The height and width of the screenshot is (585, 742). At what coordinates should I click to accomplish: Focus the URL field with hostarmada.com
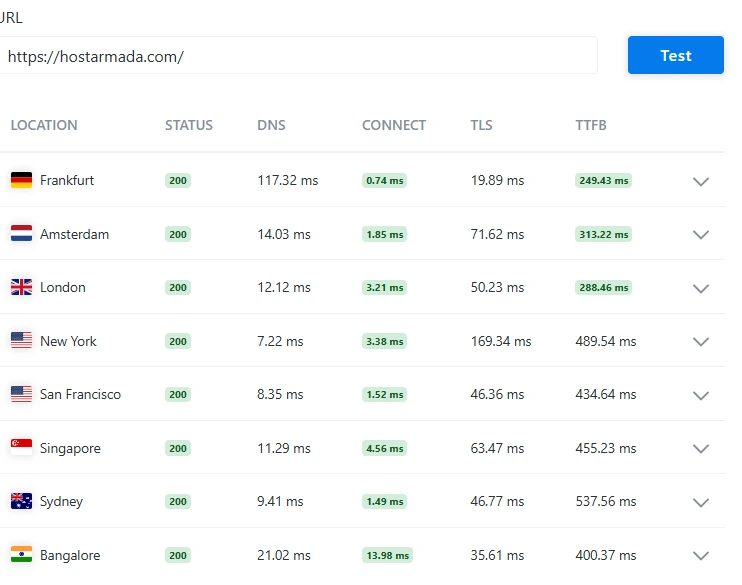[298, 55]
